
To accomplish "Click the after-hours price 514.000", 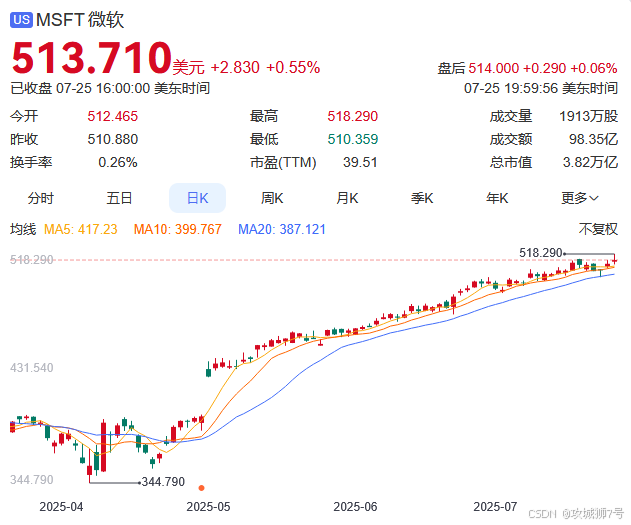I will pos(493,68).
